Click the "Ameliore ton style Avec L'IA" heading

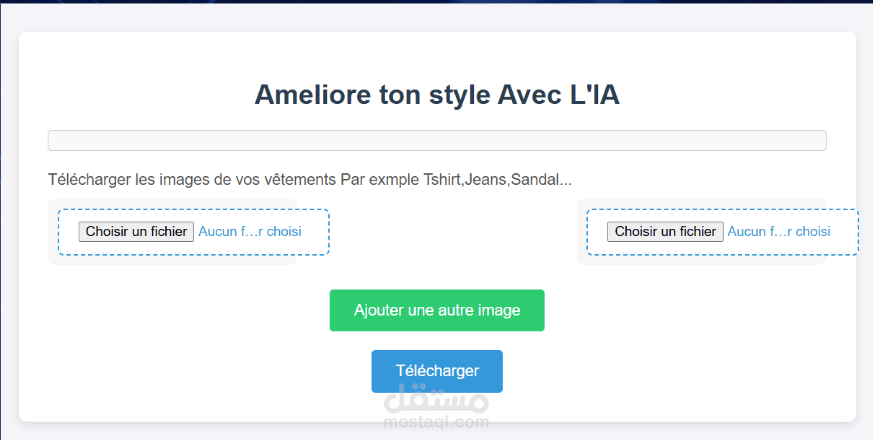click(x=437, y=94)
